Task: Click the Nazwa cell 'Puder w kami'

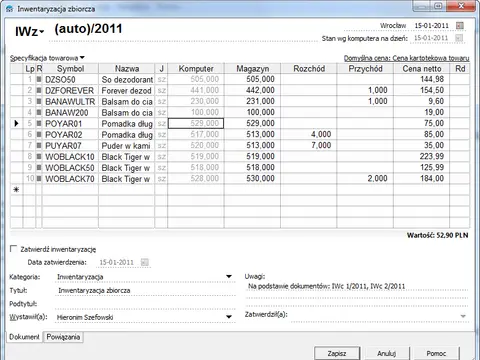Action: click(127, 145)
